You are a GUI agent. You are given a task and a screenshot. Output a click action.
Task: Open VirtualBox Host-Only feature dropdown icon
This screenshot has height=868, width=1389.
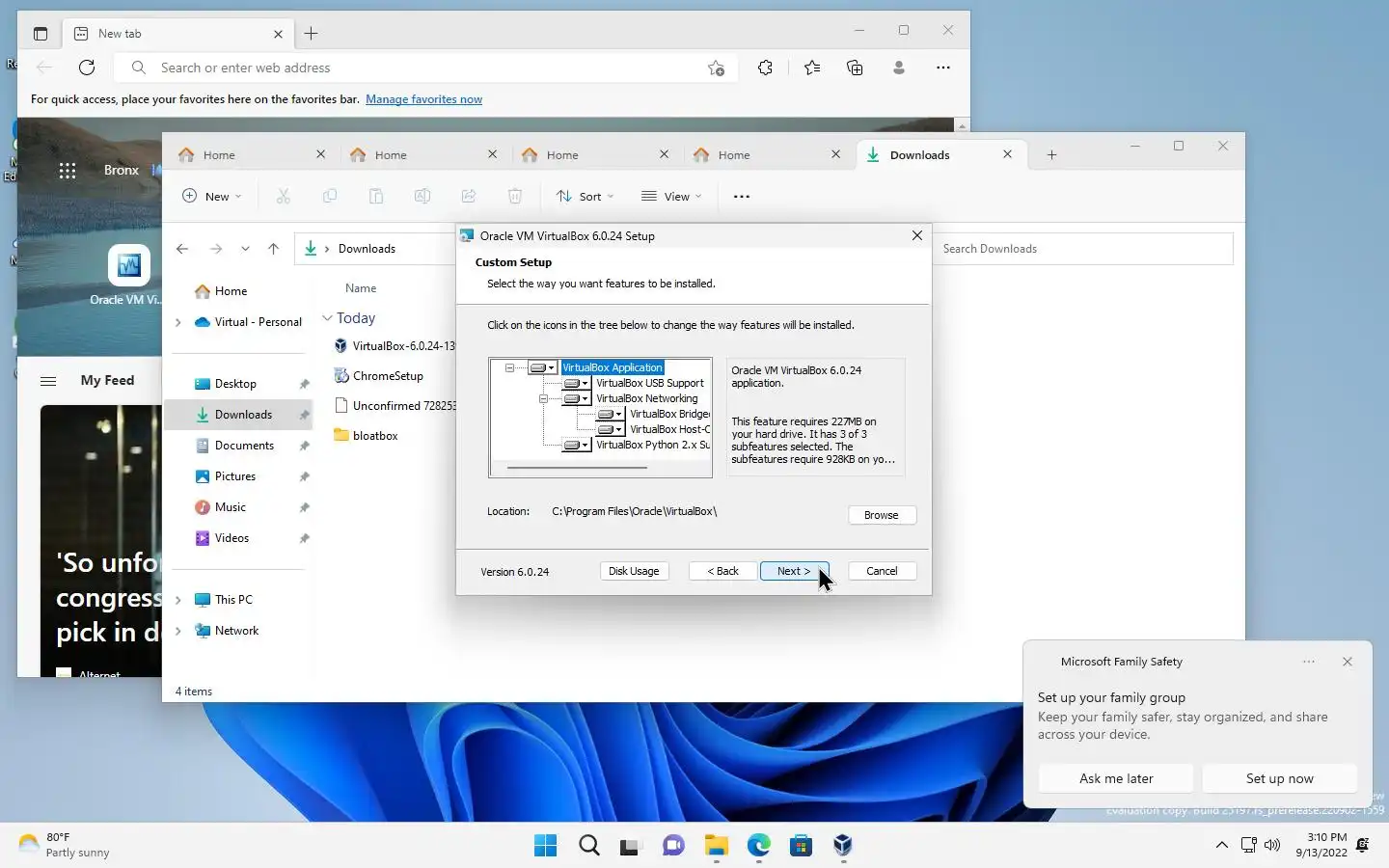(x=611, y=429)
